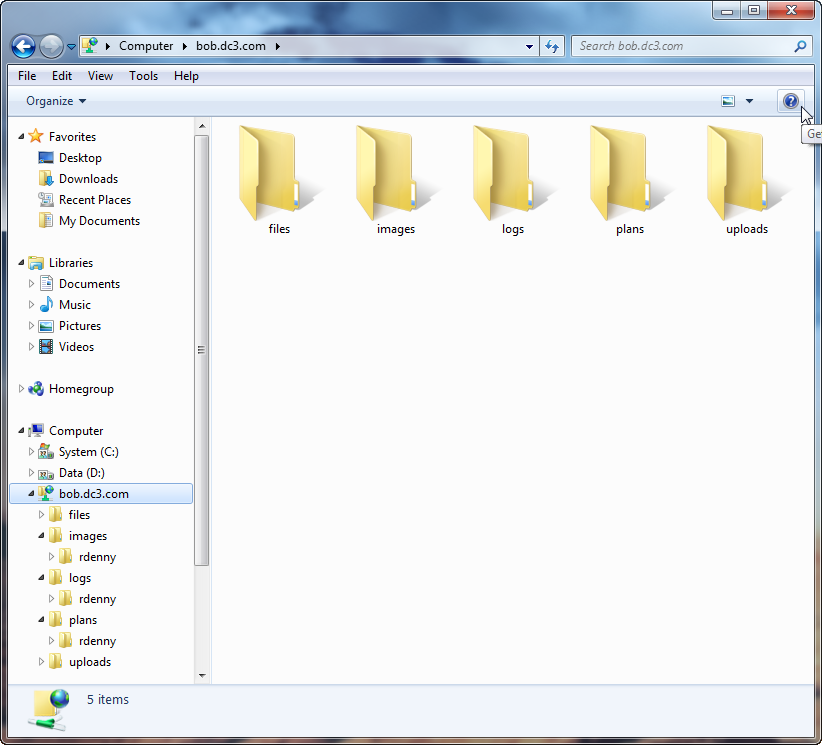Screen dimensions: 822x745
Task: Select Desktop under Favorites
Action: pos(80,158)
